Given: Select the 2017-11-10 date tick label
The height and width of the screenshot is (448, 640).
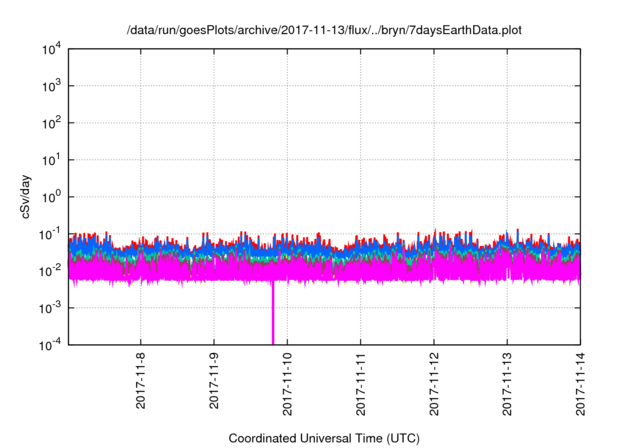Looking at the screenshot, I should (x=287, y=384).
